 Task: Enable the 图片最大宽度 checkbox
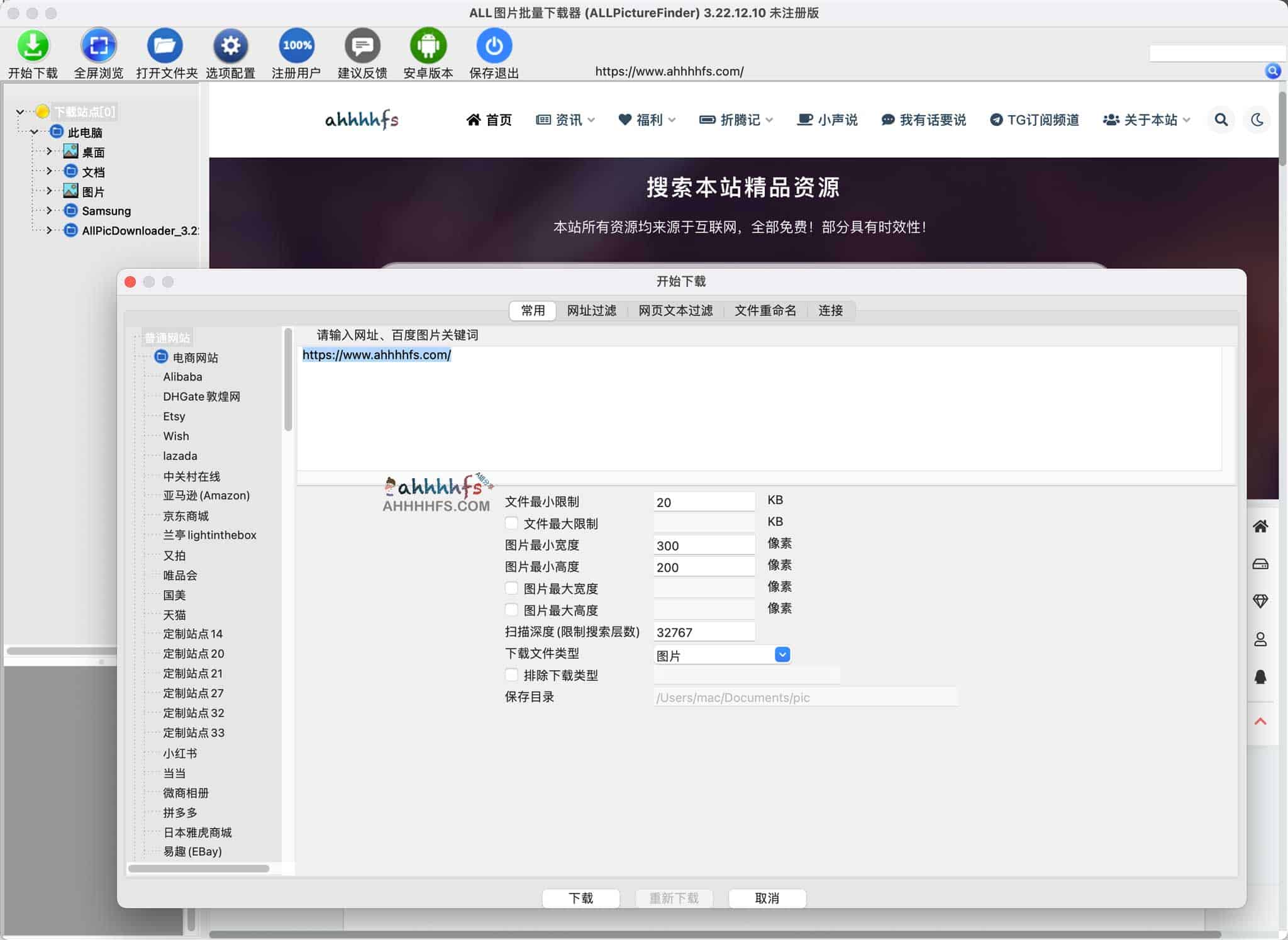pyautogui.click(x=511, y=588)
